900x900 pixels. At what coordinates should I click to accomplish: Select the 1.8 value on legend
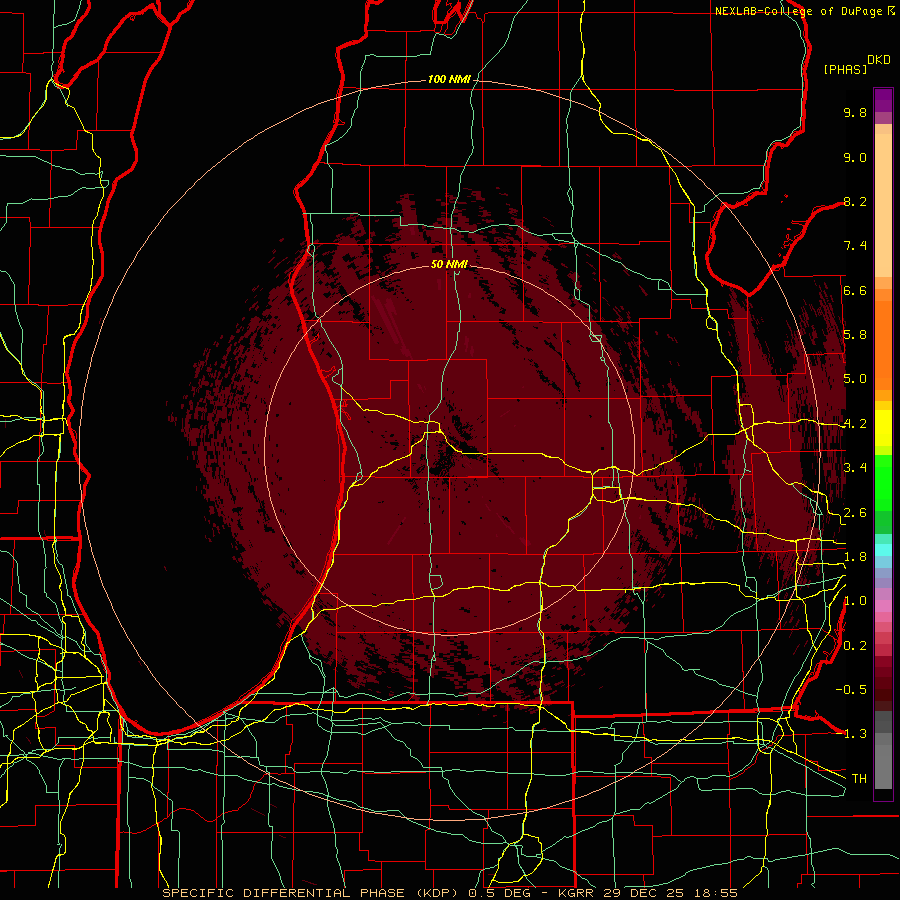click(x=855, y=557)
